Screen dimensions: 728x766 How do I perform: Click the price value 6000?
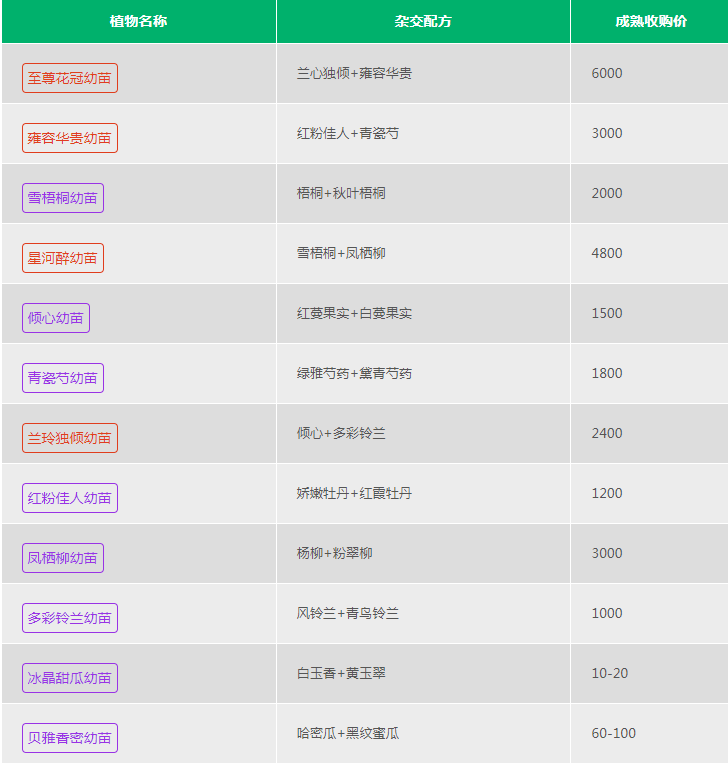[607, 73]
